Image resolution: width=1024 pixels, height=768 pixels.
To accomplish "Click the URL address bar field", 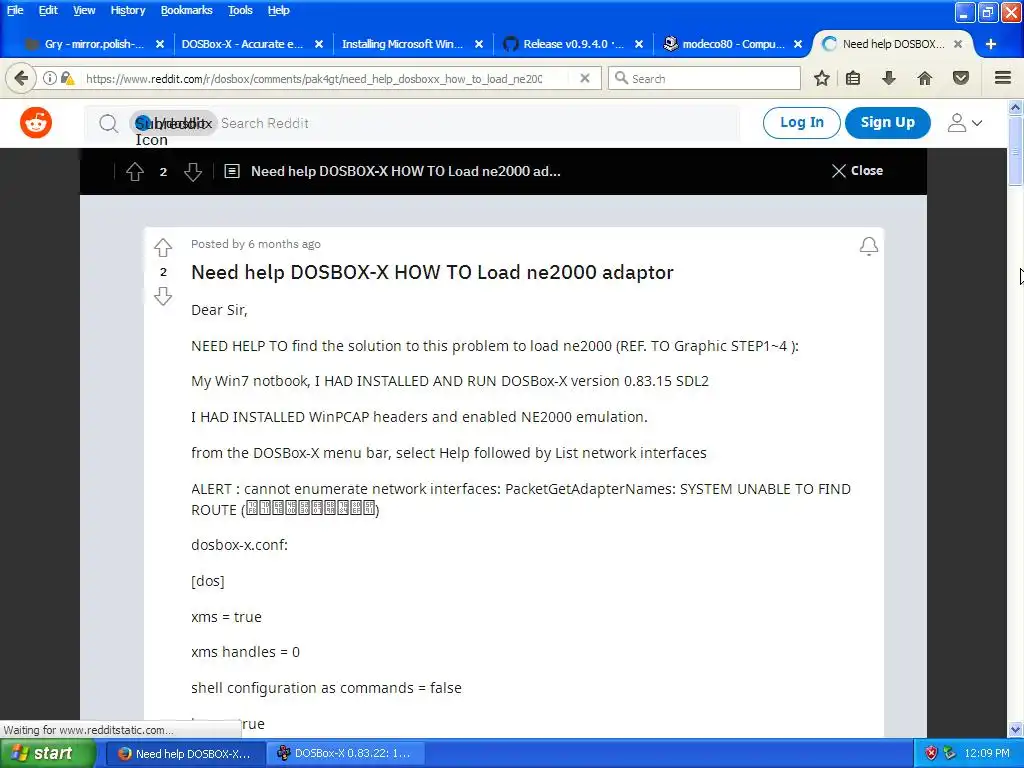I will [x=313, y=78].
